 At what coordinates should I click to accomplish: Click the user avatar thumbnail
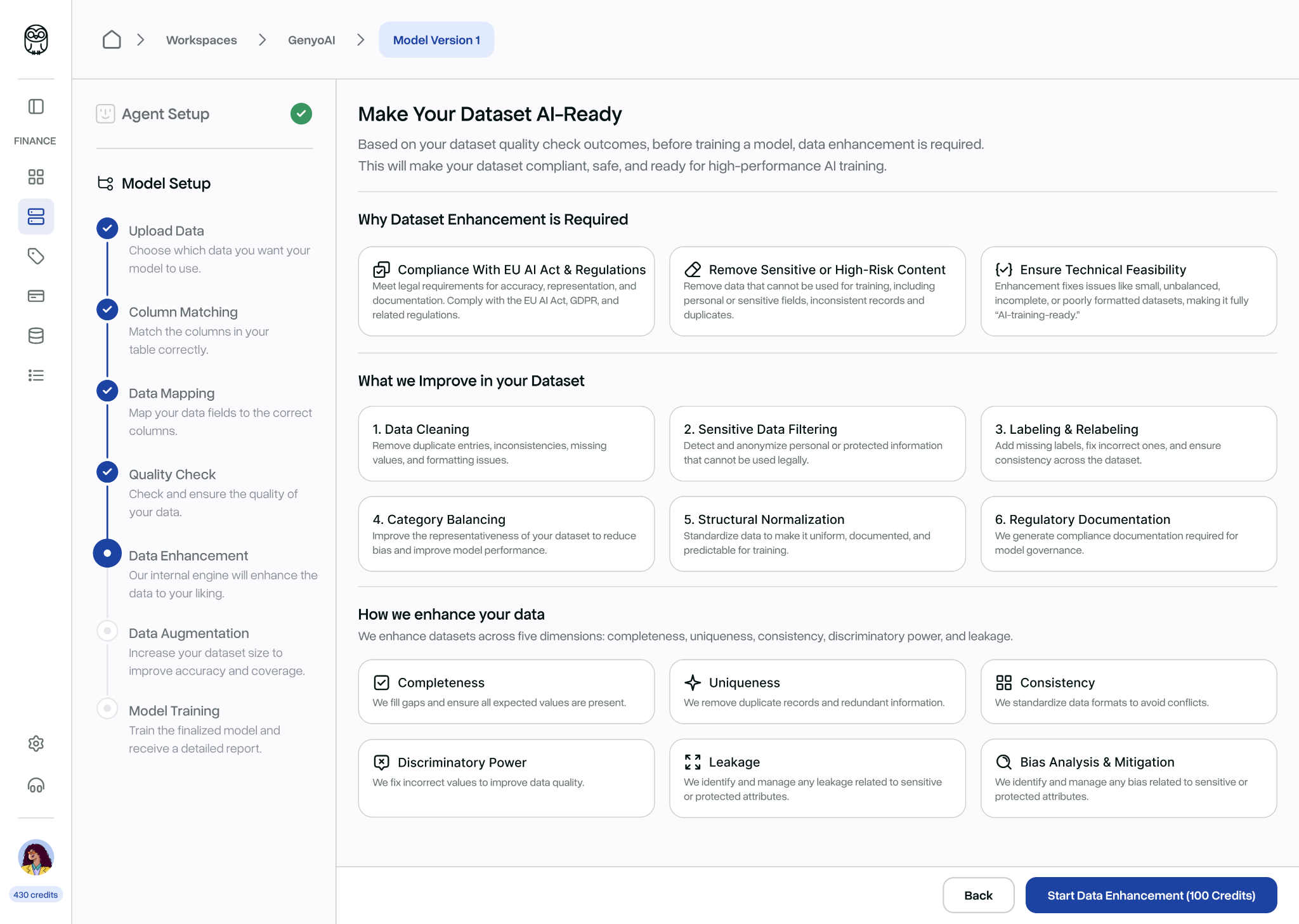(36, 857)
